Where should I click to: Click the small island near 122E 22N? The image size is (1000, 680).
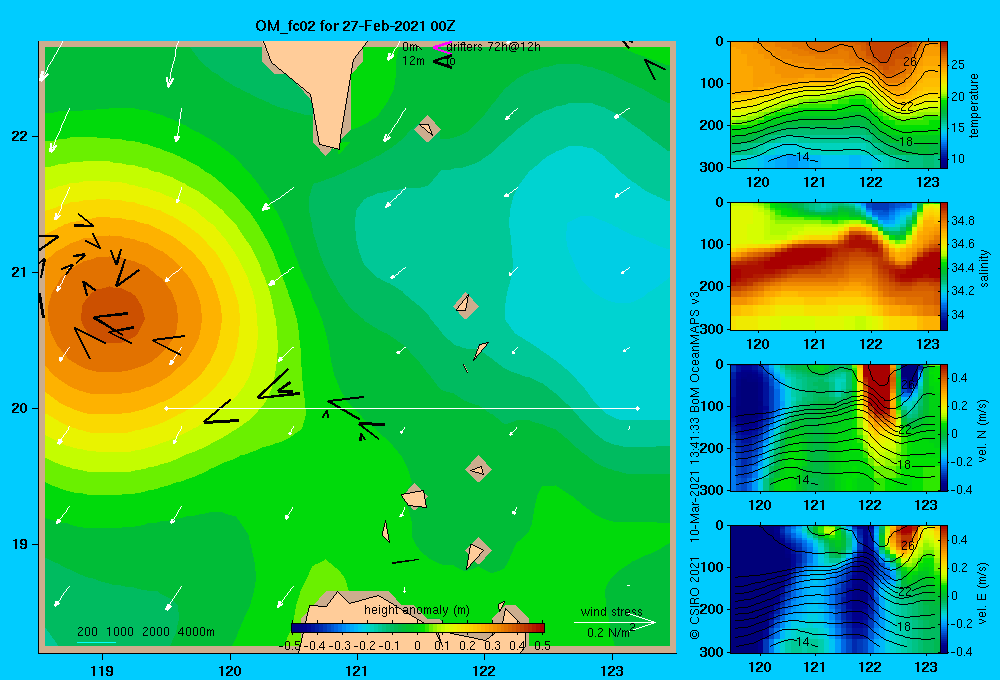click(x=427, y=129)
